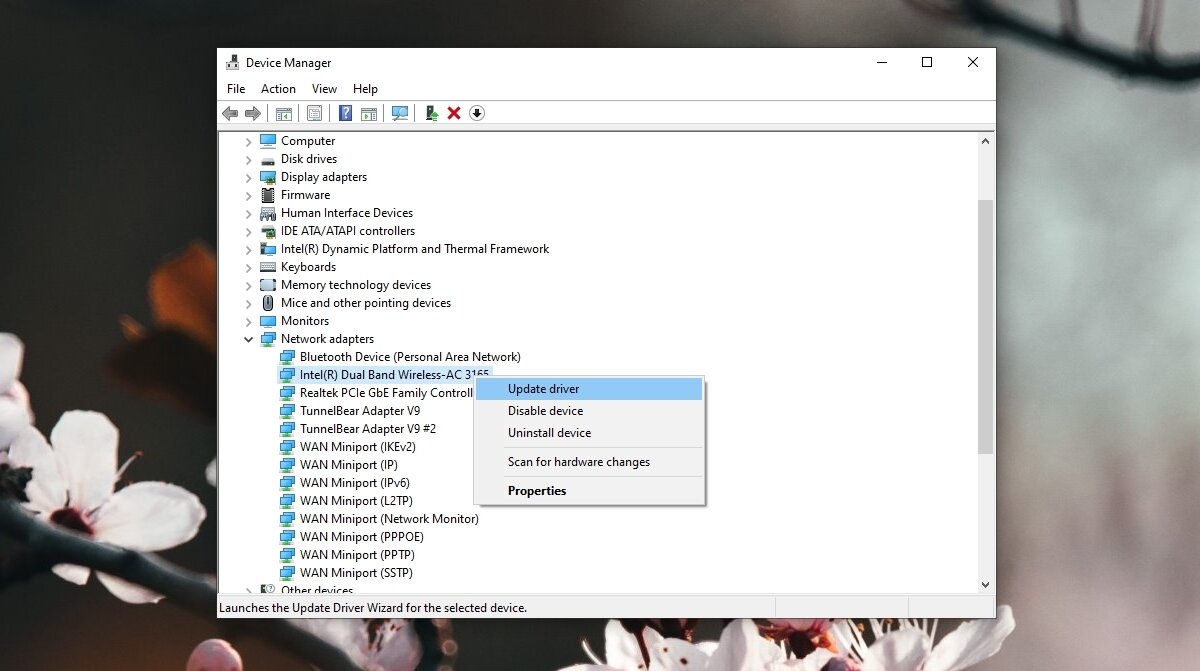Click the Uninstall device red X icon
Screen dimensions: 1200x671
coord(454,112)
